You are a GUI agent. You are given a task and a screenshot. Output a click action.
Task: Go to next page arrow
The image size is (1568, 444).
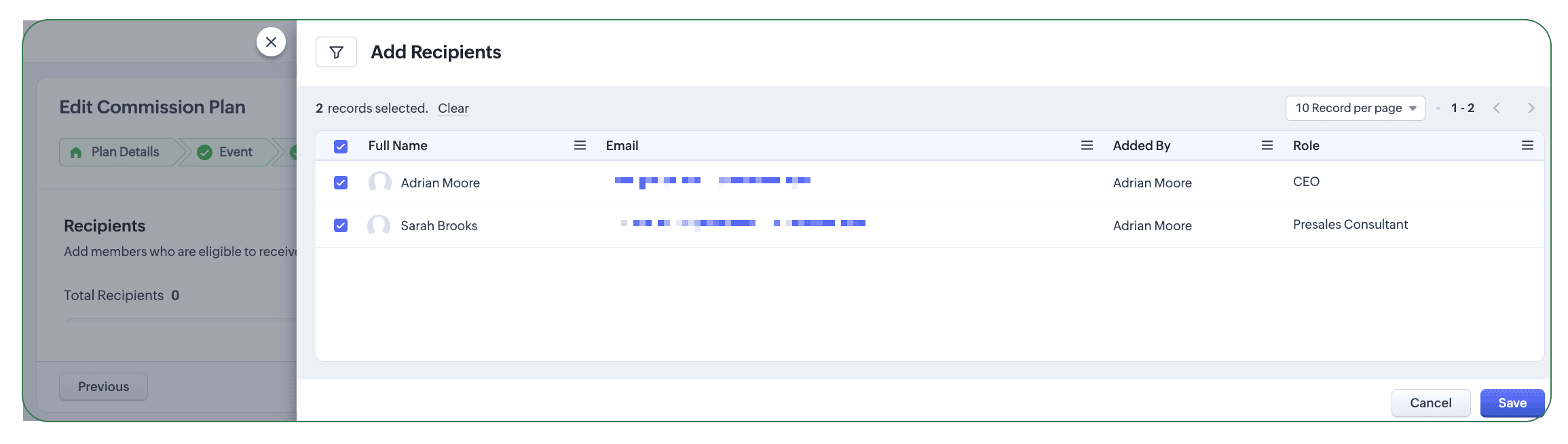pos(1531,108)
